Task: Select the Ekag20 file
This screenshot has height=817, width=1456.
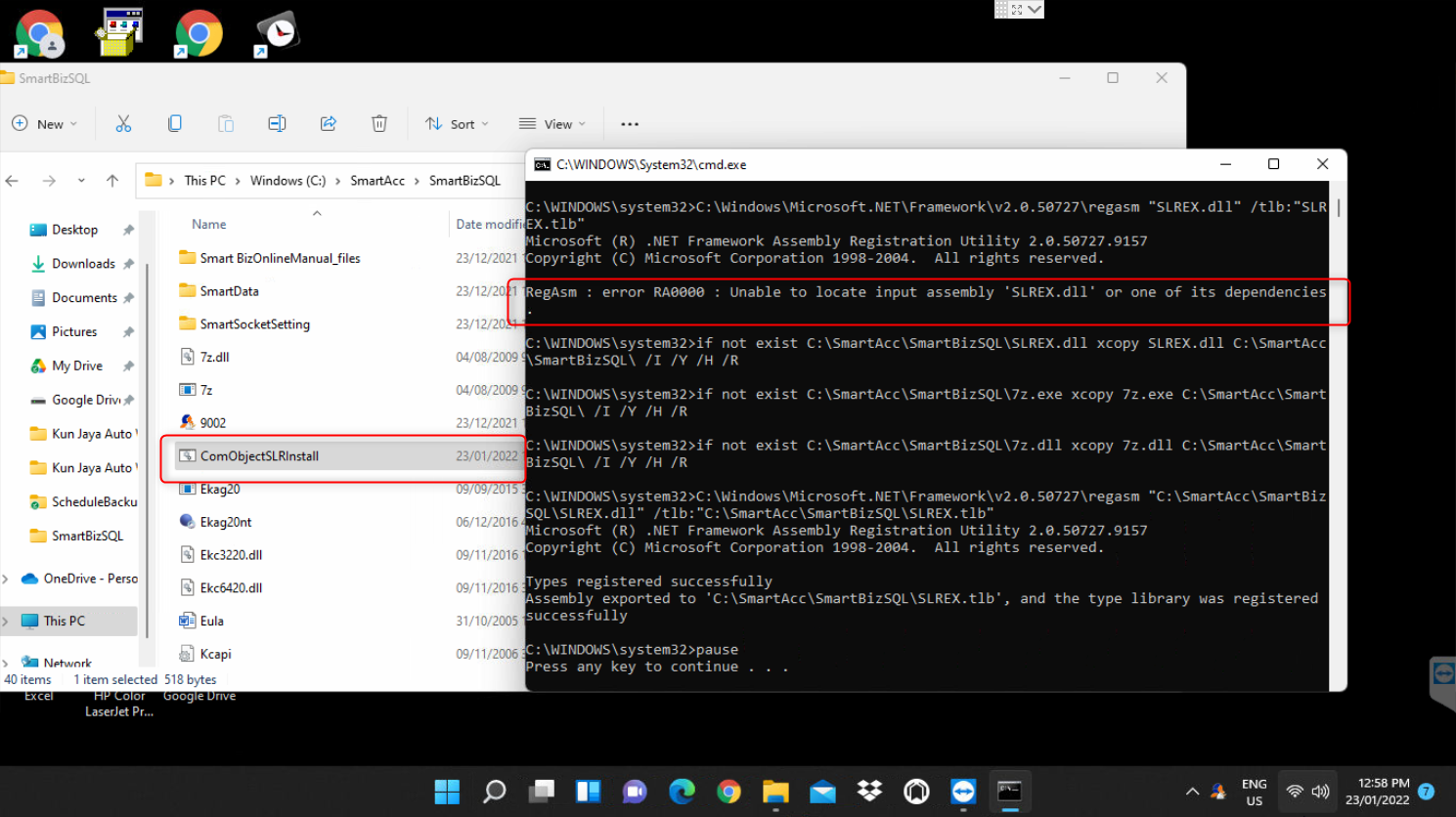Action: coord(220,490)
